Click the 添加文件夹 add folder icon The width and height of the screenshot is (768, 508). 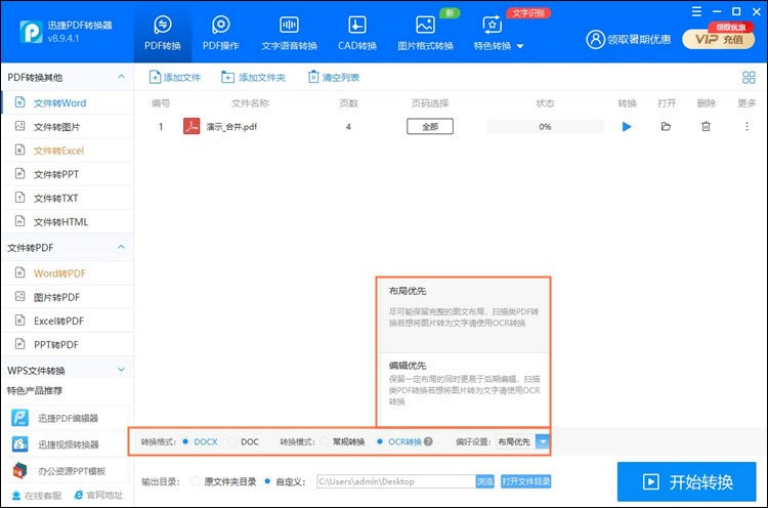[x=228, y=77]
